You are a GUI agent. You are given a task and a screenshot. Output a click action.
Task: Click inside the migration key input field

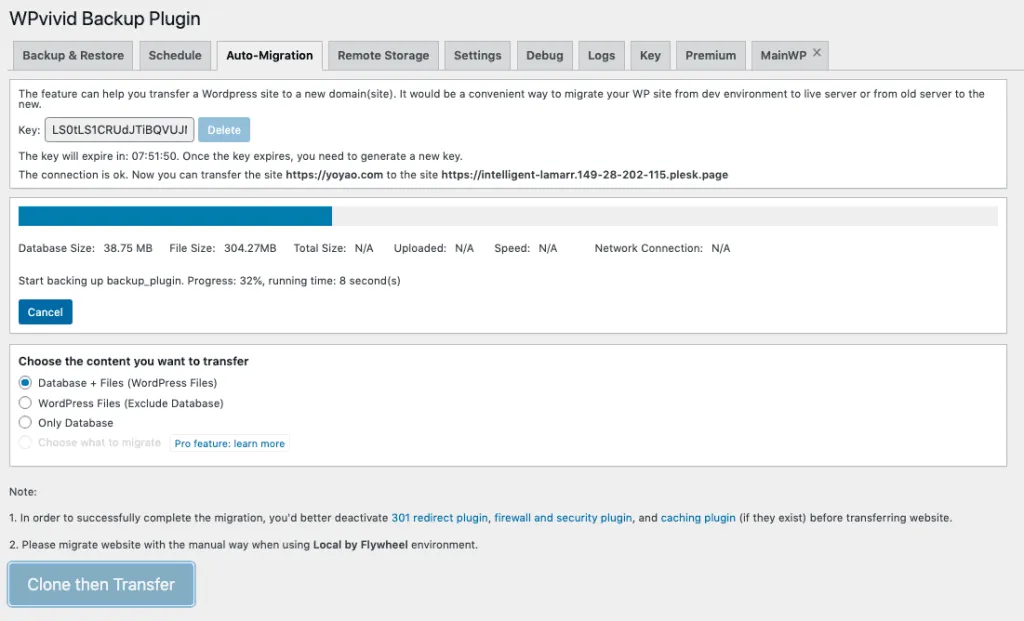coord(119,129)
